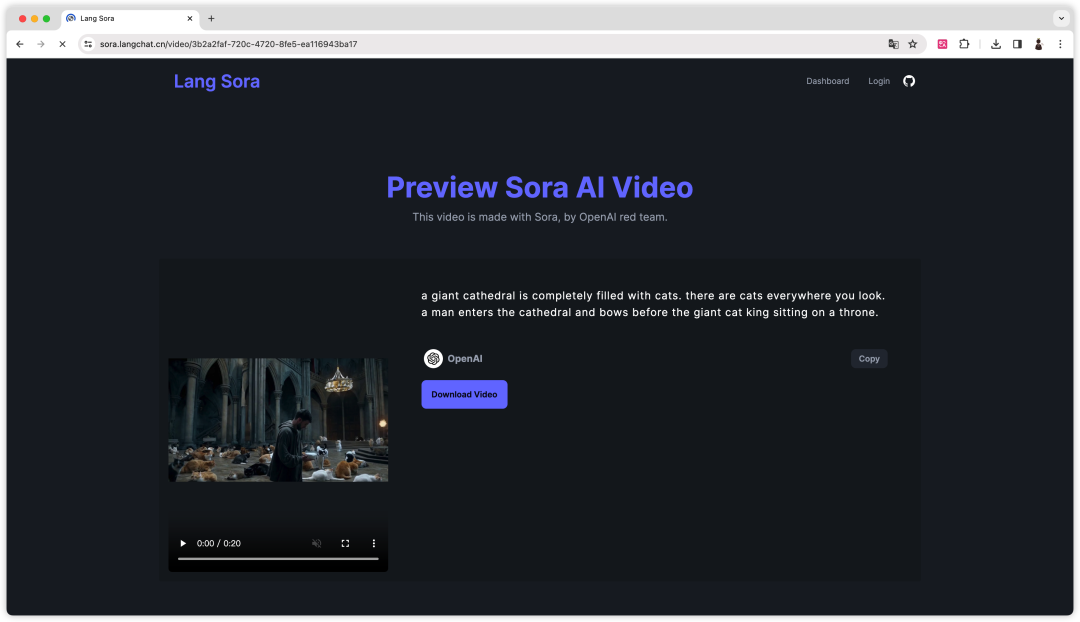Open the extensions puzzle icon
The height and width of the screenshot is (622, 1080).
coord(964,44)
